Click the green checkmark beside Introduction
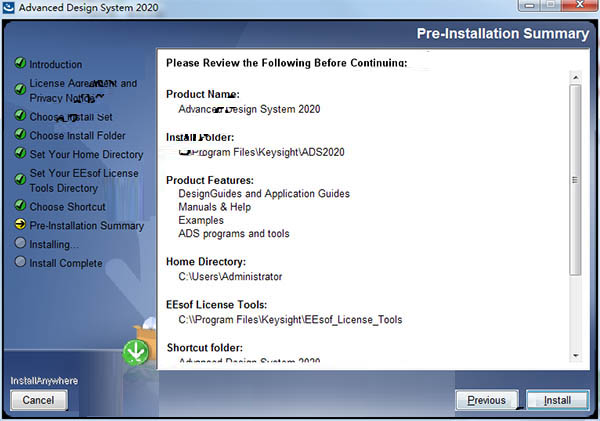 click(20, 62)
